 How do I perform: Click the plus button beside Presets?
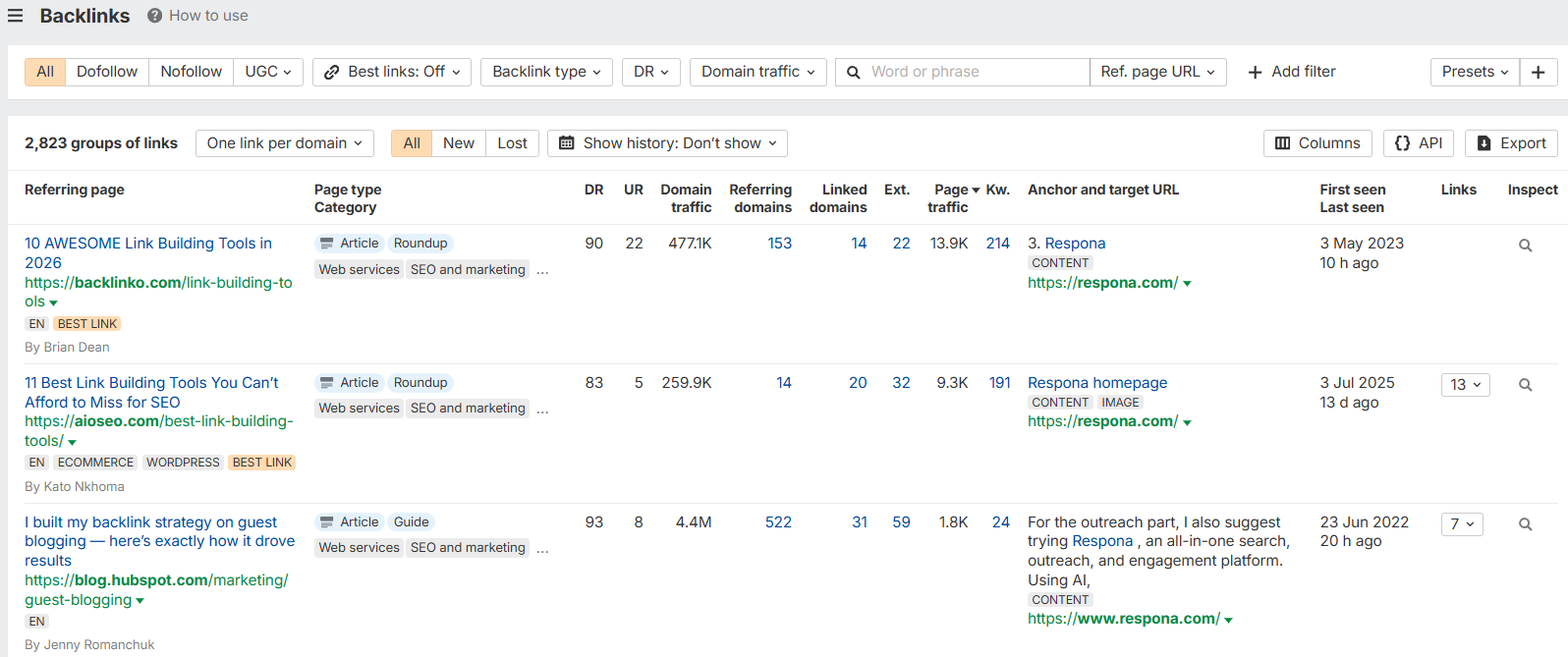[x=1539, y=72]
